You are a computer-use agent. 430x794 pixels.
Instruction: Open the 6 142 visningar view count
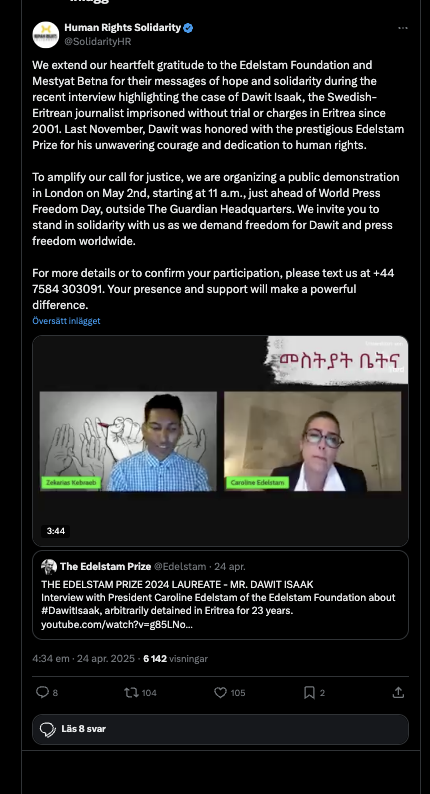176,659
